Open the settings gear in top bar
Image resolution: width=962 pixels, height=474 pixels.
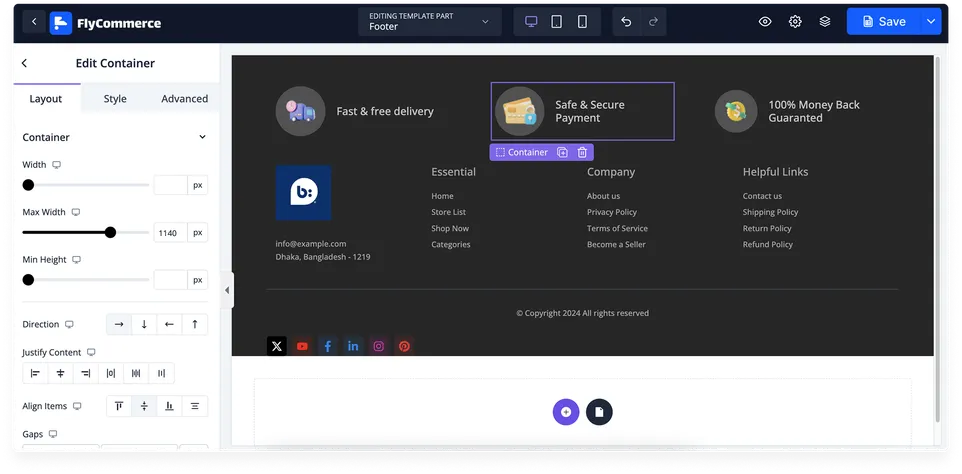point(795,21)
